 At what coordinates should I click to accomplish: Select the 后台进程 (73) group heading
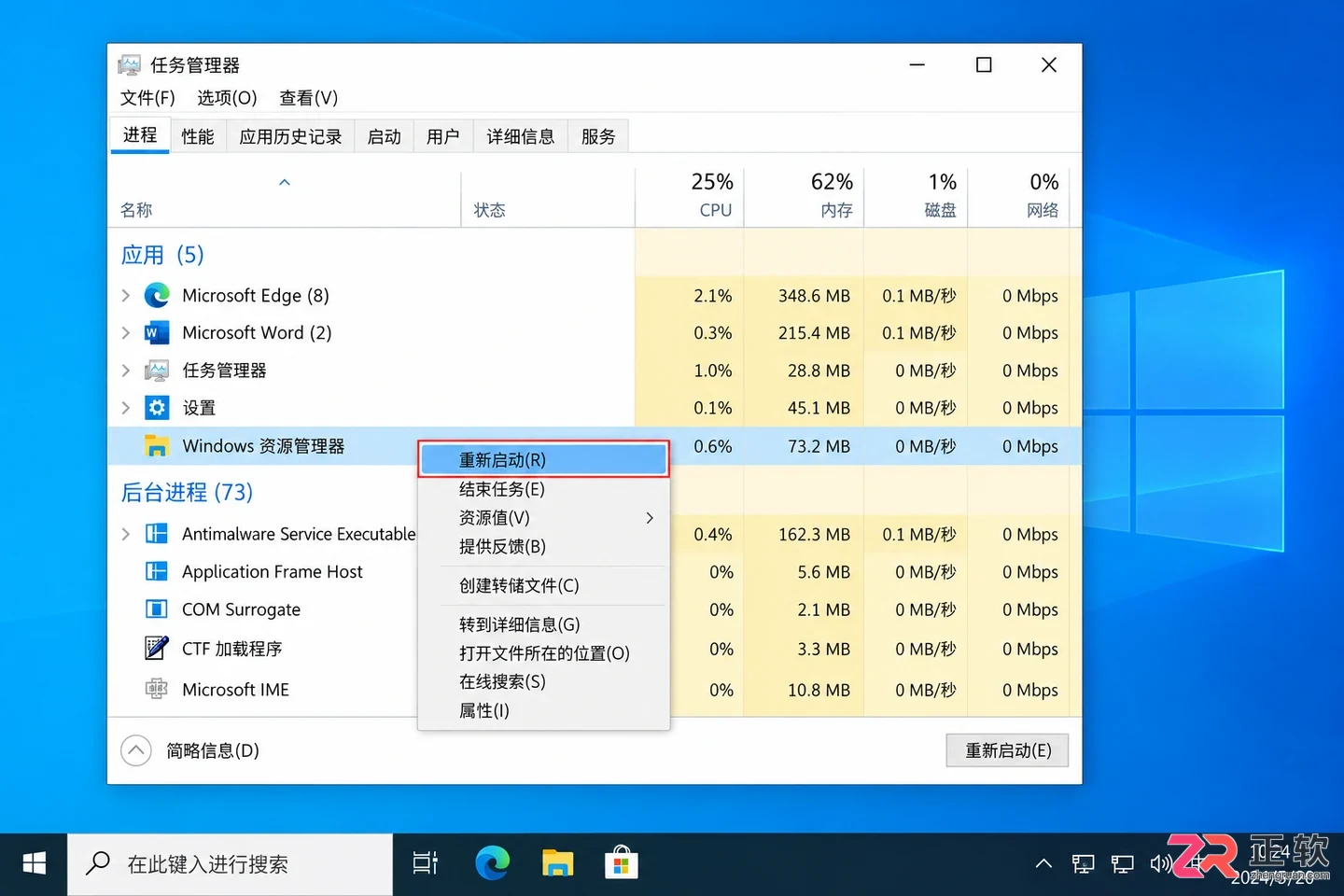pos(187,492)
